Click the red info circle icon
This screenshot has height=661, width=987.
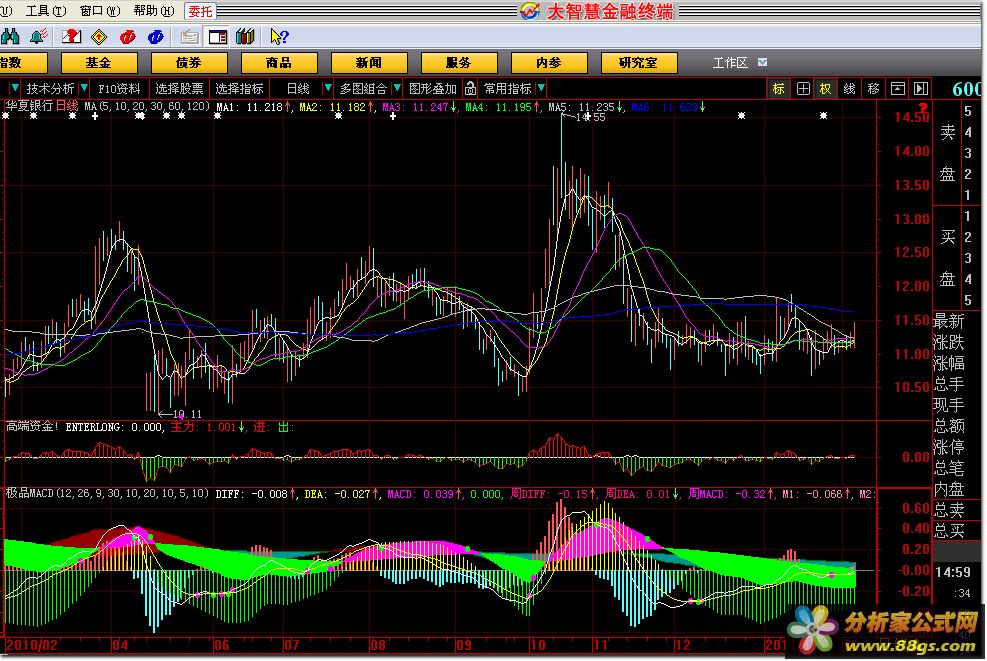[128, 37]
